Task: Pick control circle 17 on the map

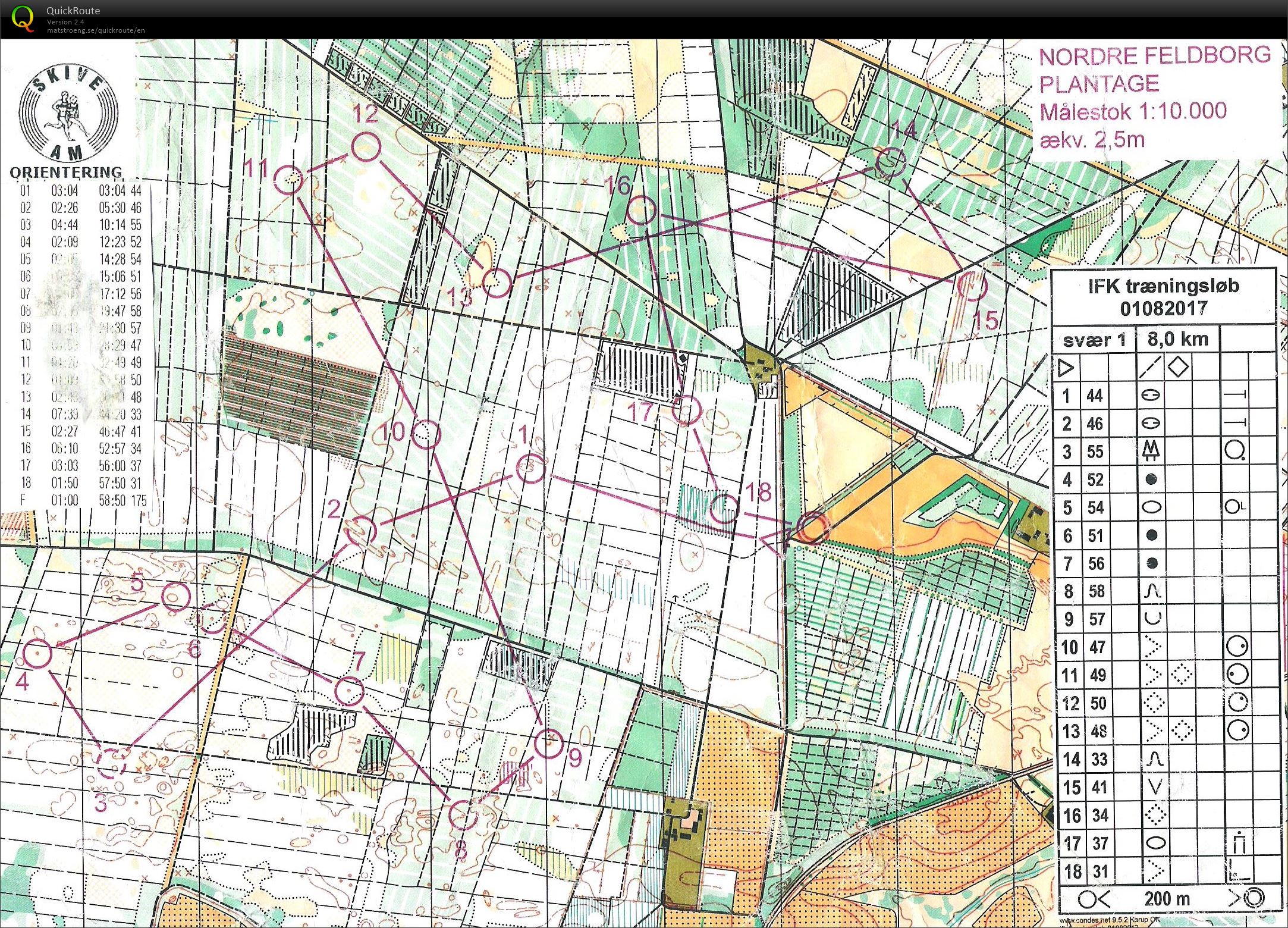Action: click(687, 410)
